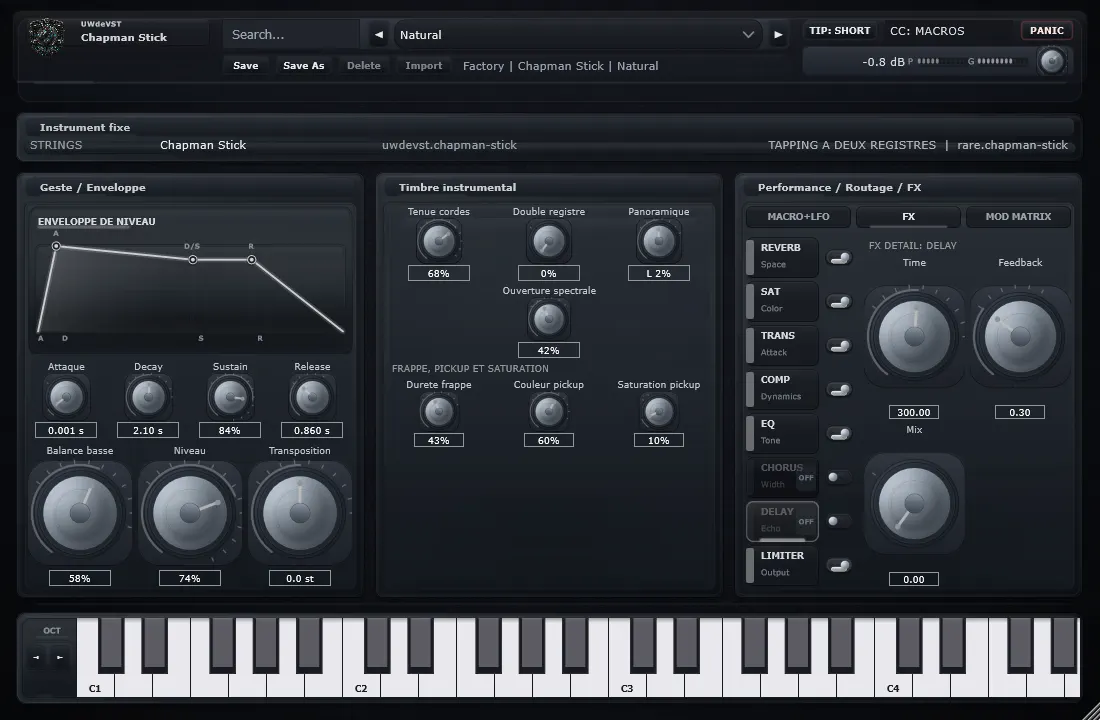Select the CHORUS Width effect slot
Screen dimensions: 1100x720
click(x=782, y=476)
